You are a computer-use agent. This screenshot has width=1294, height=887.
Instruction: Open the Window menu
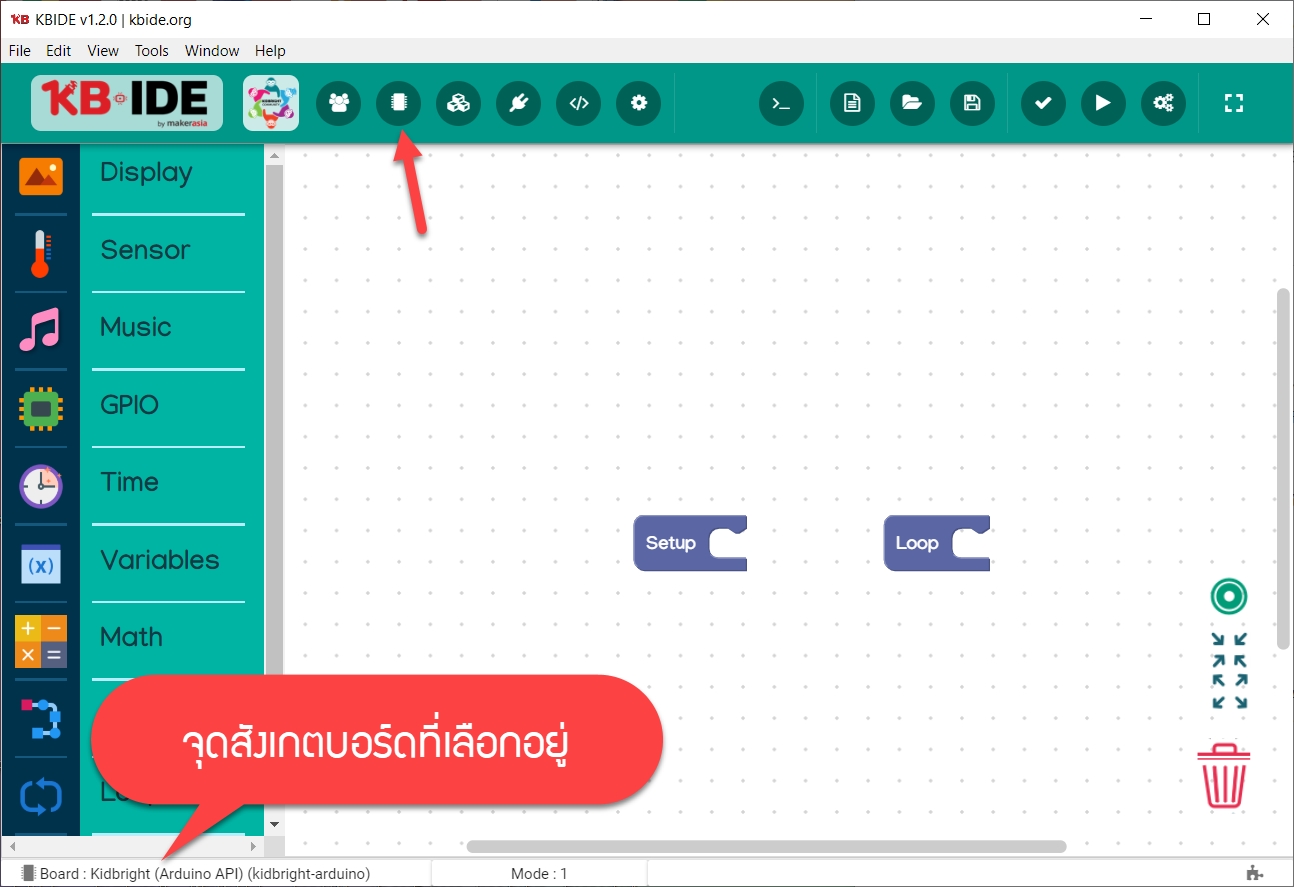pos(212,50)
